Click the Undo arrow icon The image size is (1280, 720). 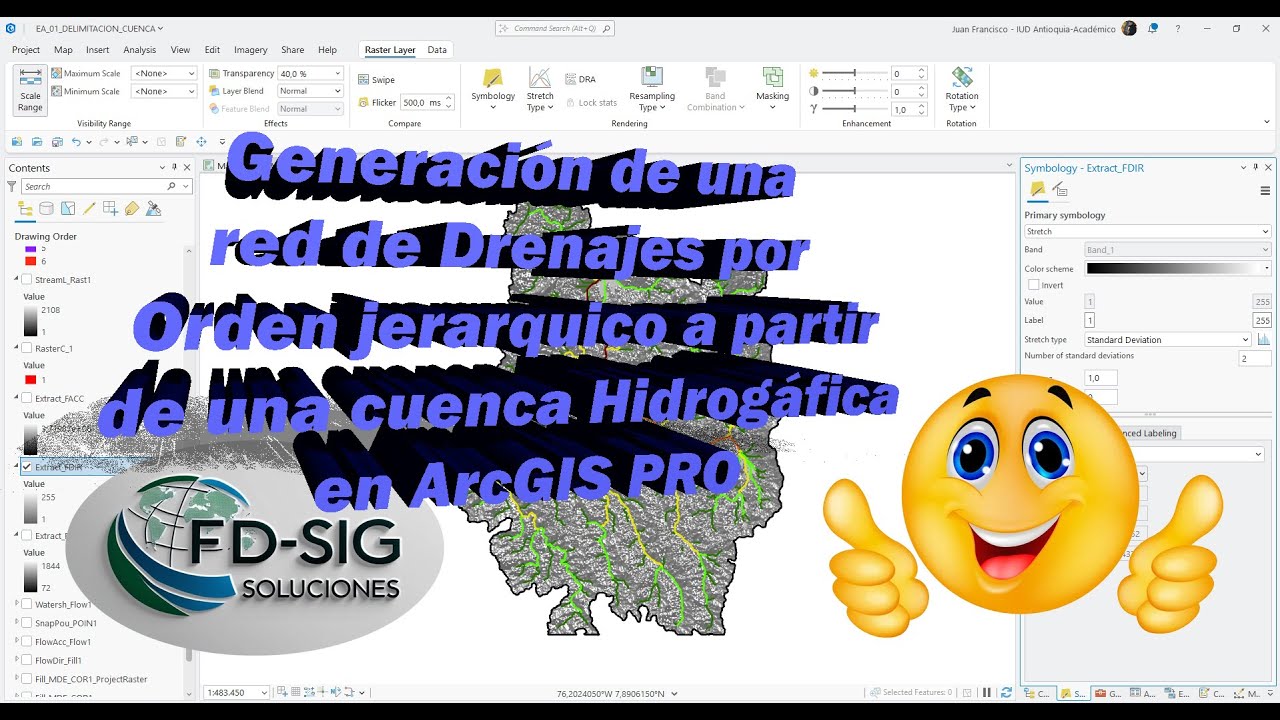[76, 142]
